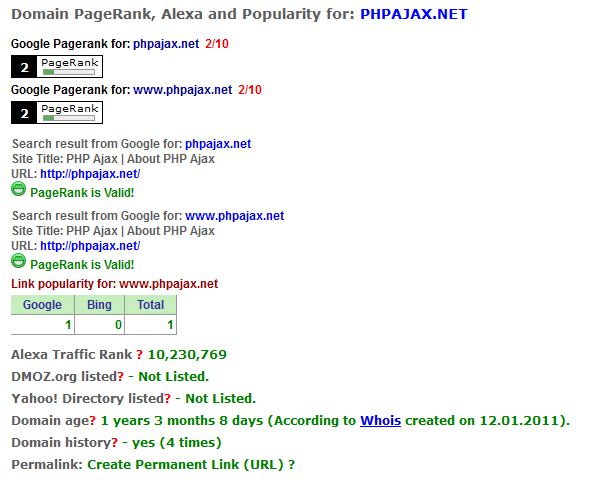Viewport: 609px width, 480px height.
Task: Click green smiley above www.phpajax.net search result
Action: click(18, 189)
